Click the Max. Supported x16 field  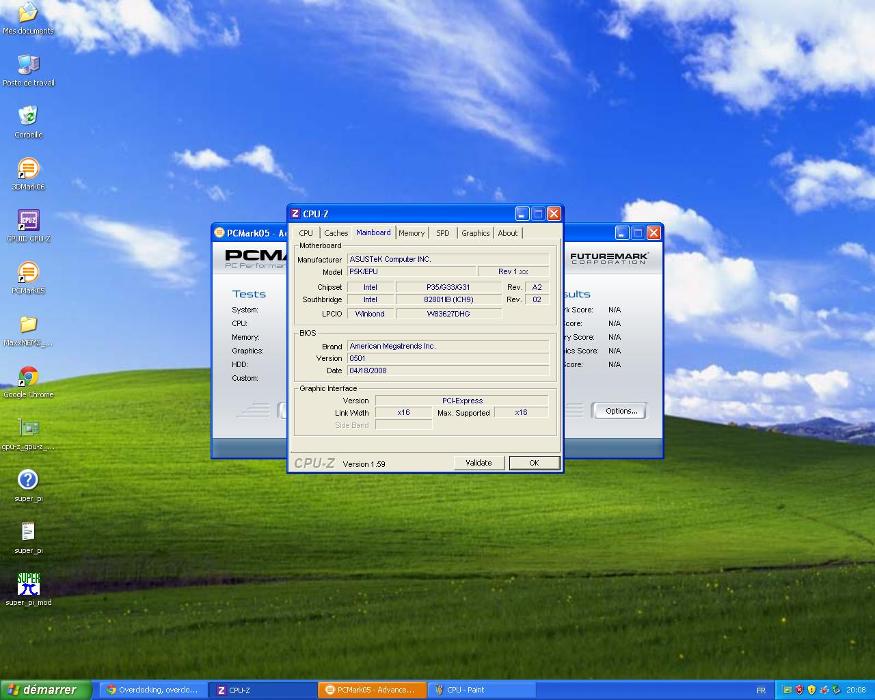click(521, 413)
